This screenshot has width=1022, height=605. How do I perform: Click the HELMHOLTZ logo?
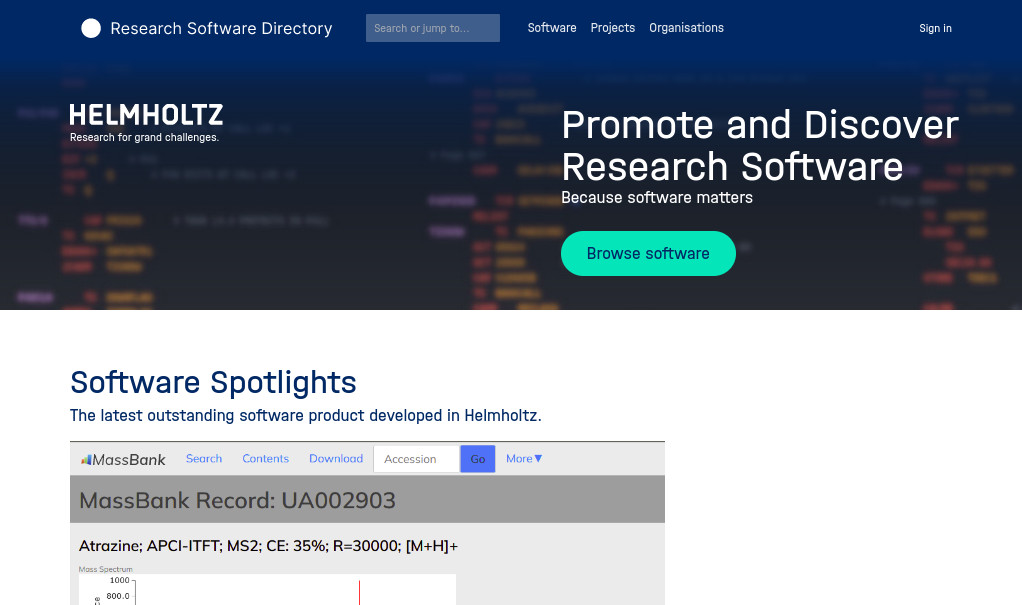click(x=146, y=123)
